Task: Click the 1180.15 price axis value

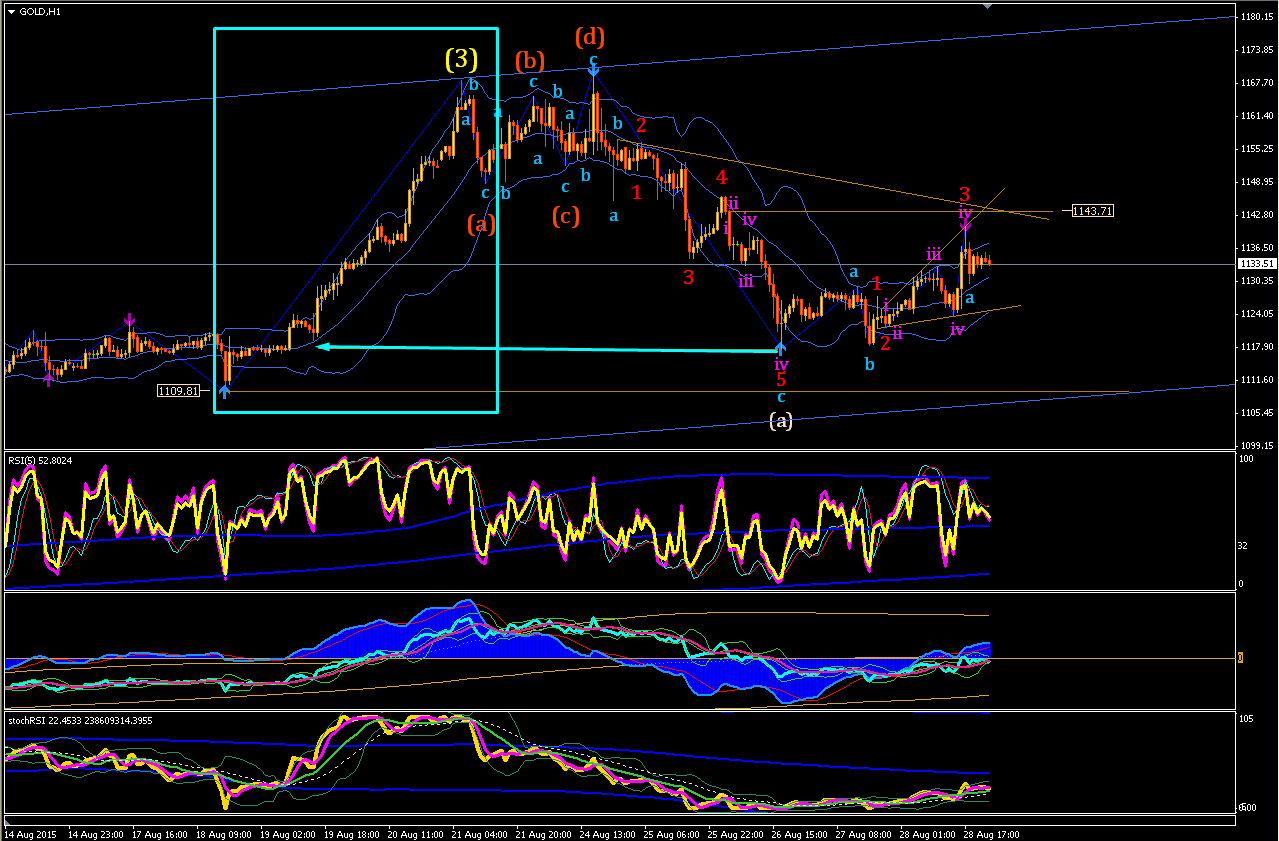Action: pos(1256,17)
